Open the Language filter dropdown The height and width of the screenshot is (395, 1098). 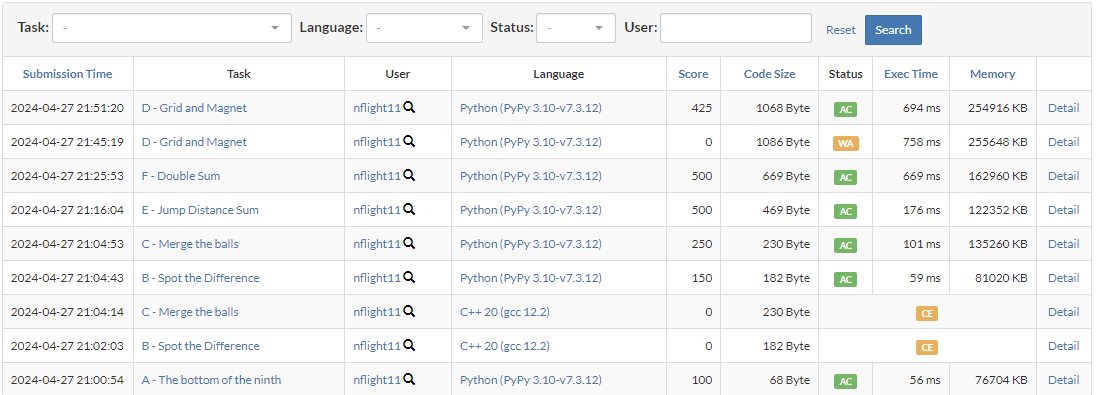(424, 28)
